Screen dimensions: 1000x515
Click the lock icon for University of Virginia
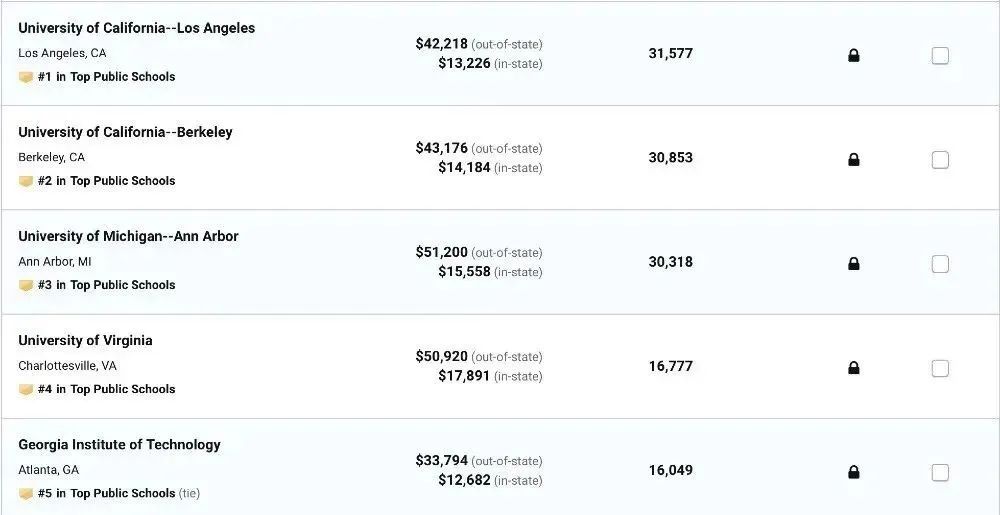pos(853,368)
